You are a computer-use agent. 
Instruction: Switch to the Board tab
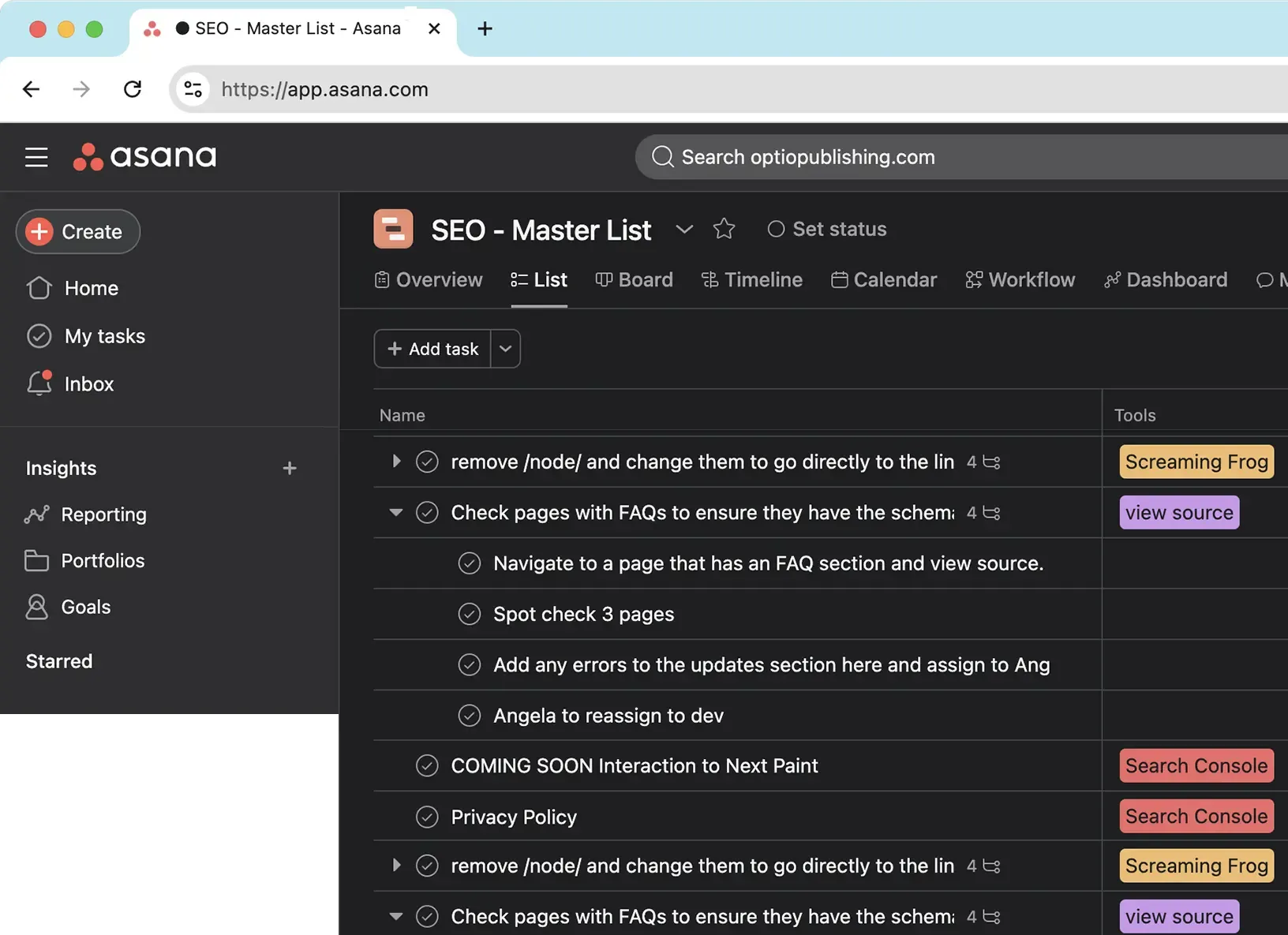[634, 280]
